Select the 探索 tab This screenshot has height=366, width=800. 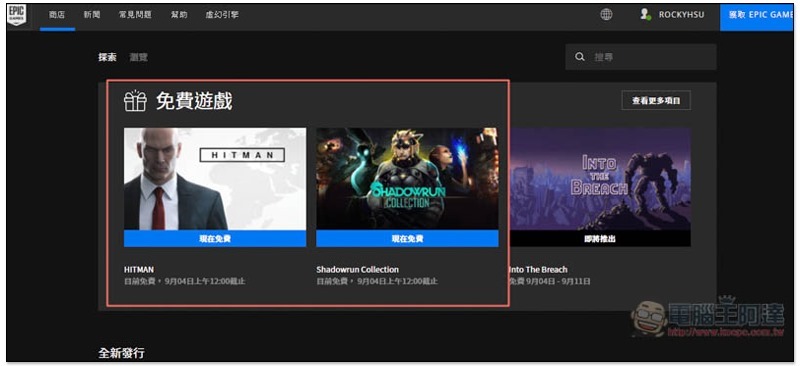tap(107, 57)
